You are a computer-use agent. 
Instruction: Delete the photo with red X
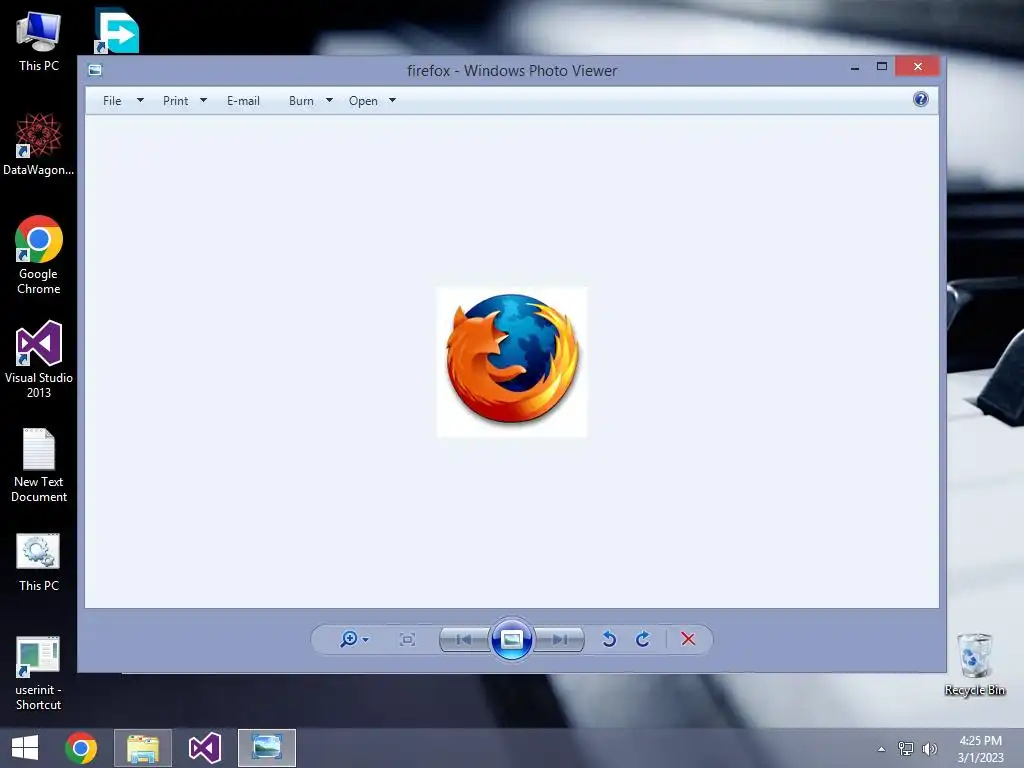(688, 639)
